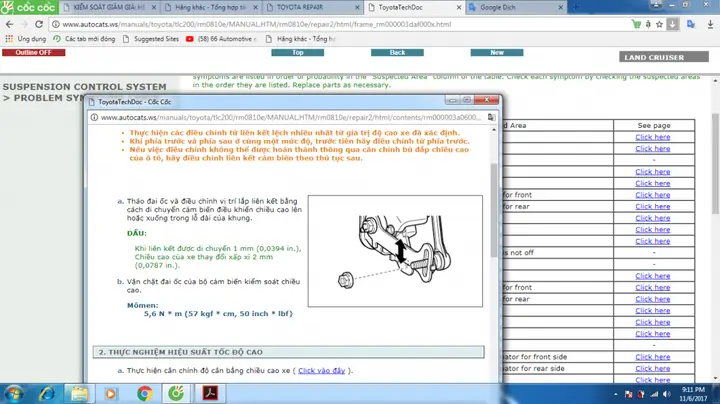Open File Explorer from taskbar
Image resolution: width=720 pixels, height=404 pixels.
coord(79,394)
